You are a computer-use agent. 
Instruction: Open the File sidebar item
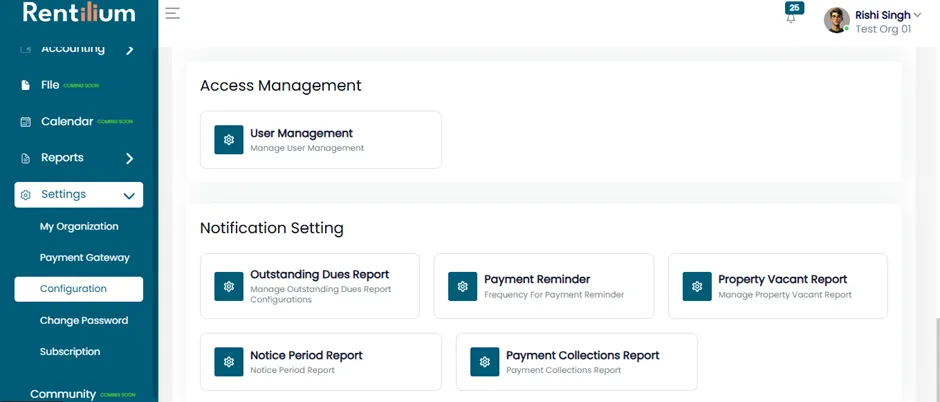click(x=50, y=85)
